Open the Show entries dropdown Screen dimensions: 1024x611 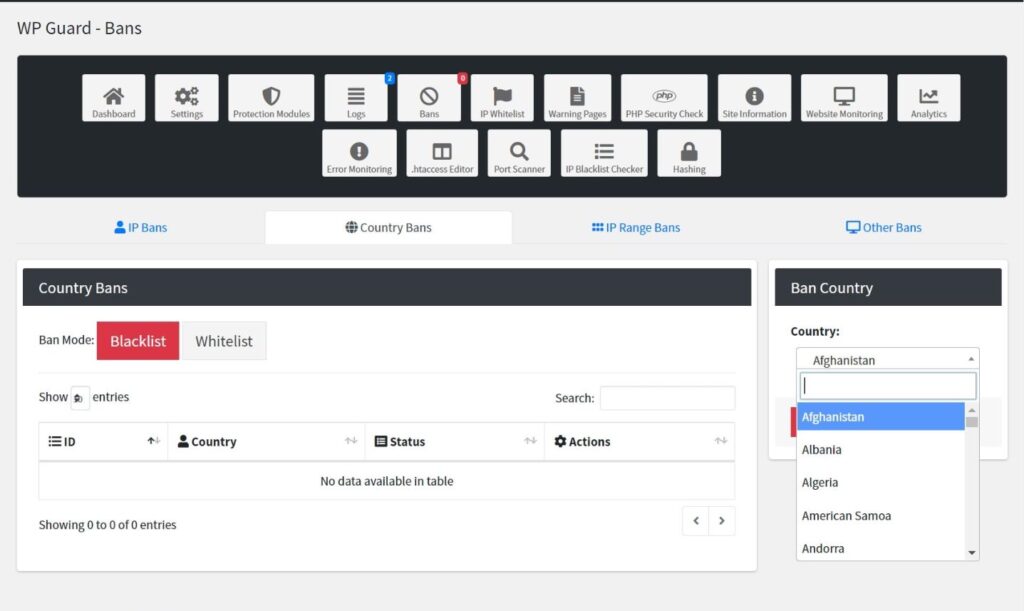(80, 398)
